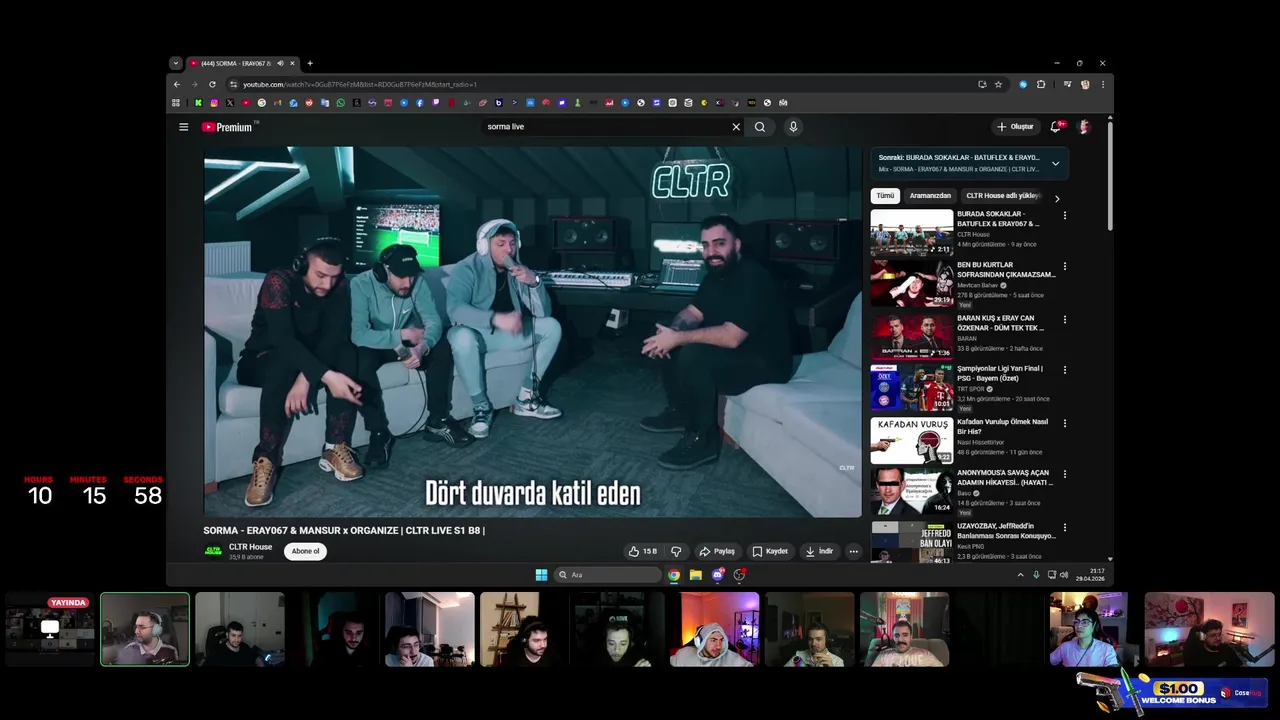Save video with Kaydet button
1280x720 pixels.
(770, 551)
